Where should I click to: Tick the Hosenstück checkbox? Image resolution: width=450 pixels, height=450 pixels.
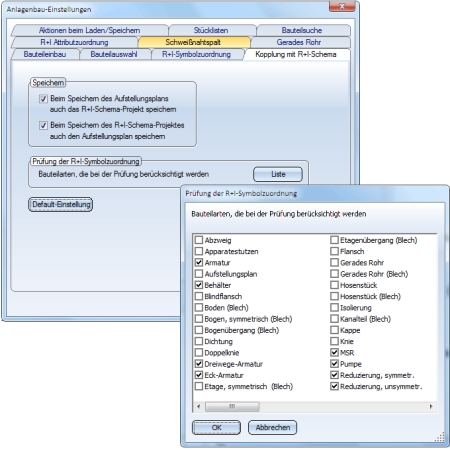point(334,285)
